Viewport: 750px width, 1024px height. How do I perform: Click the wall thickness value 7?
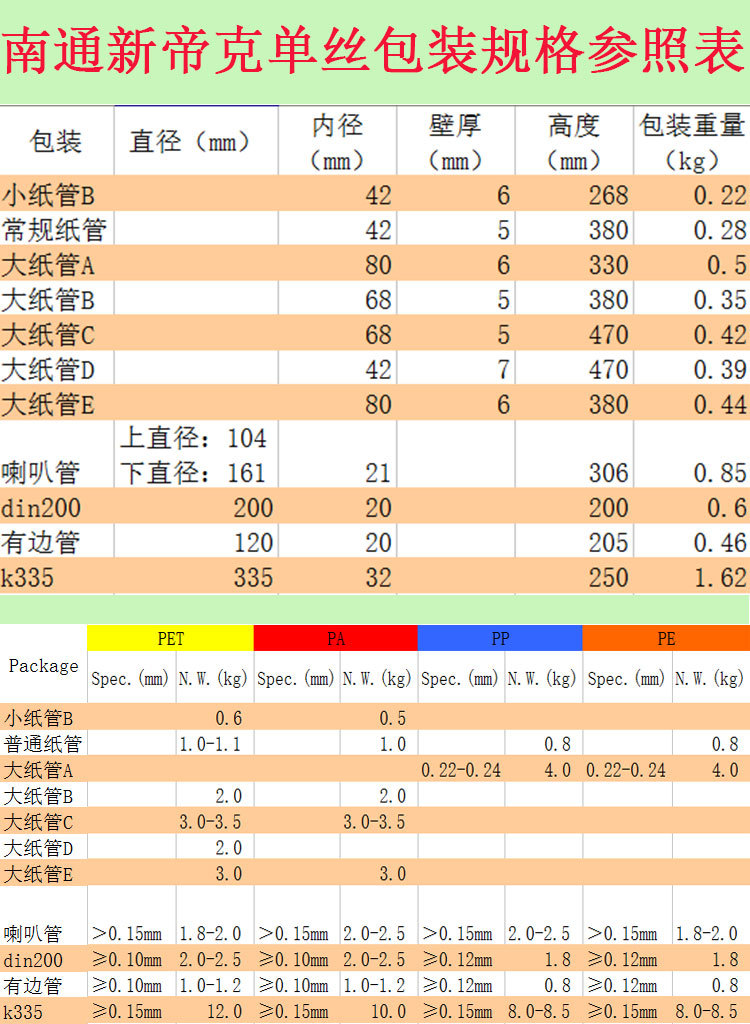tap(503, 370)
